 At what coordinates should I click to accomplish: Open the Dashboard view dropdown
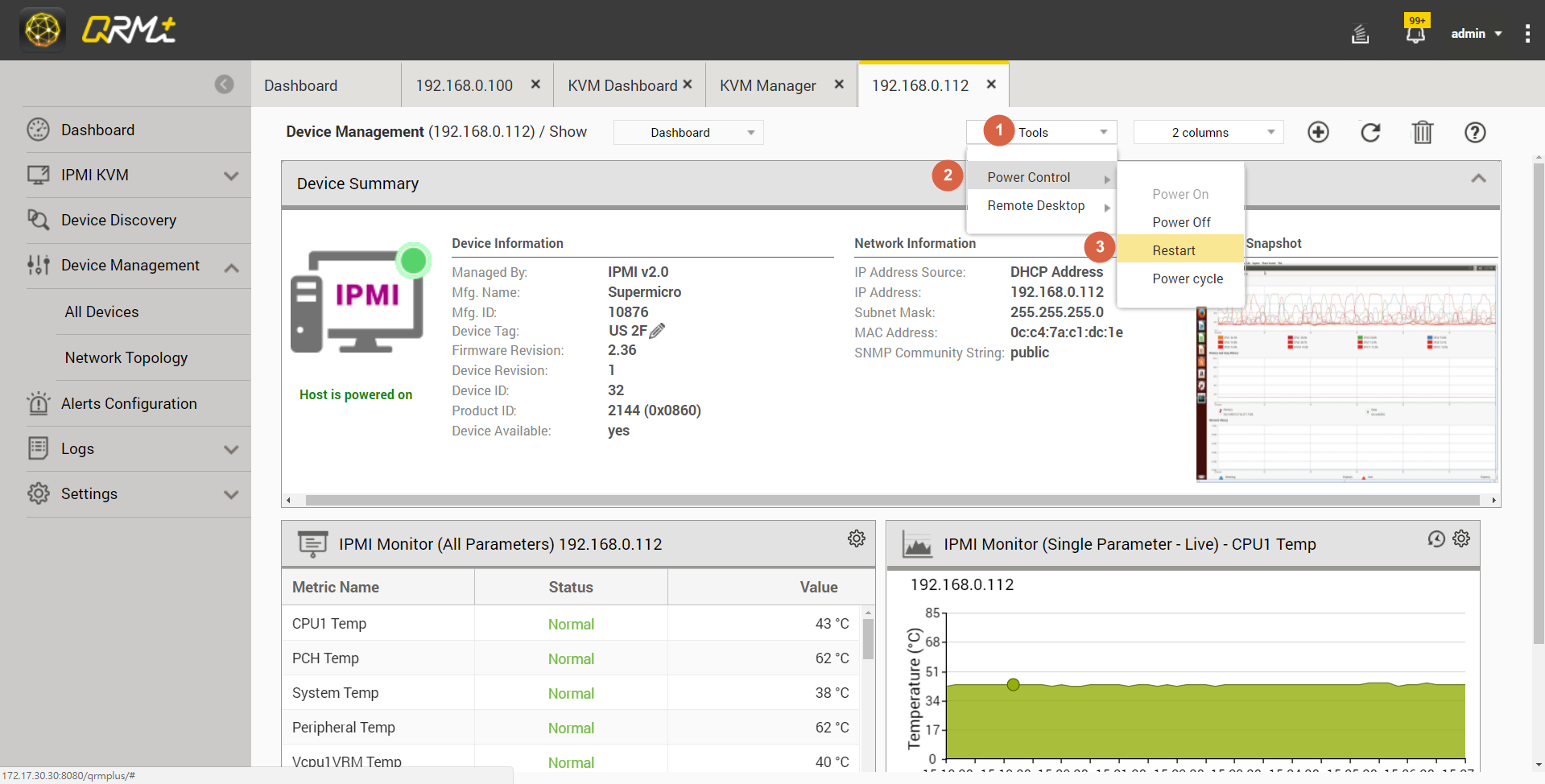tap(688, 132)
